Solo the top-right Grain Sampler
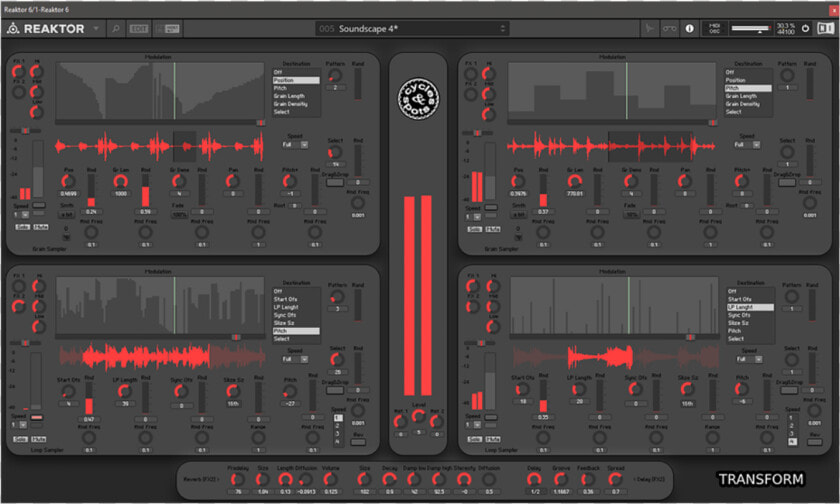The width and height of the screenshot is (840, 504). (475, 229)
